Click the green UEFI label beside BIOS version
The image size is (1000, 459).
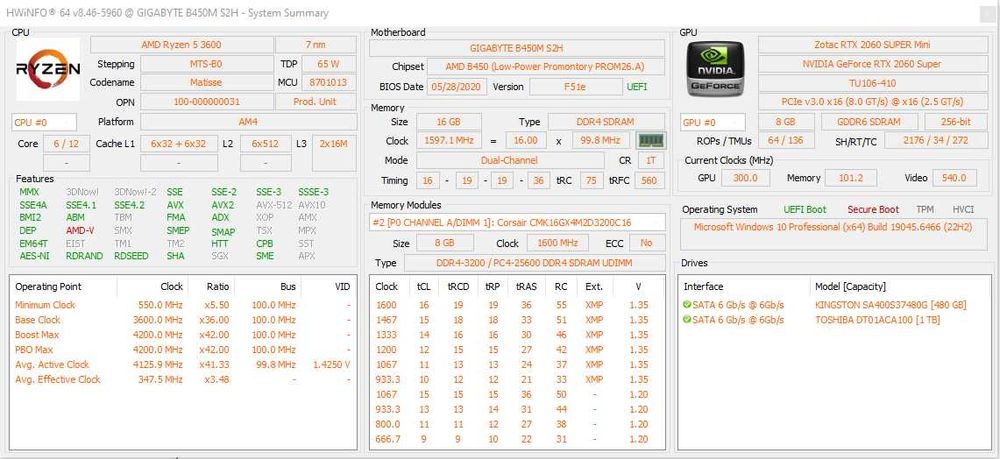coord(637,87)
